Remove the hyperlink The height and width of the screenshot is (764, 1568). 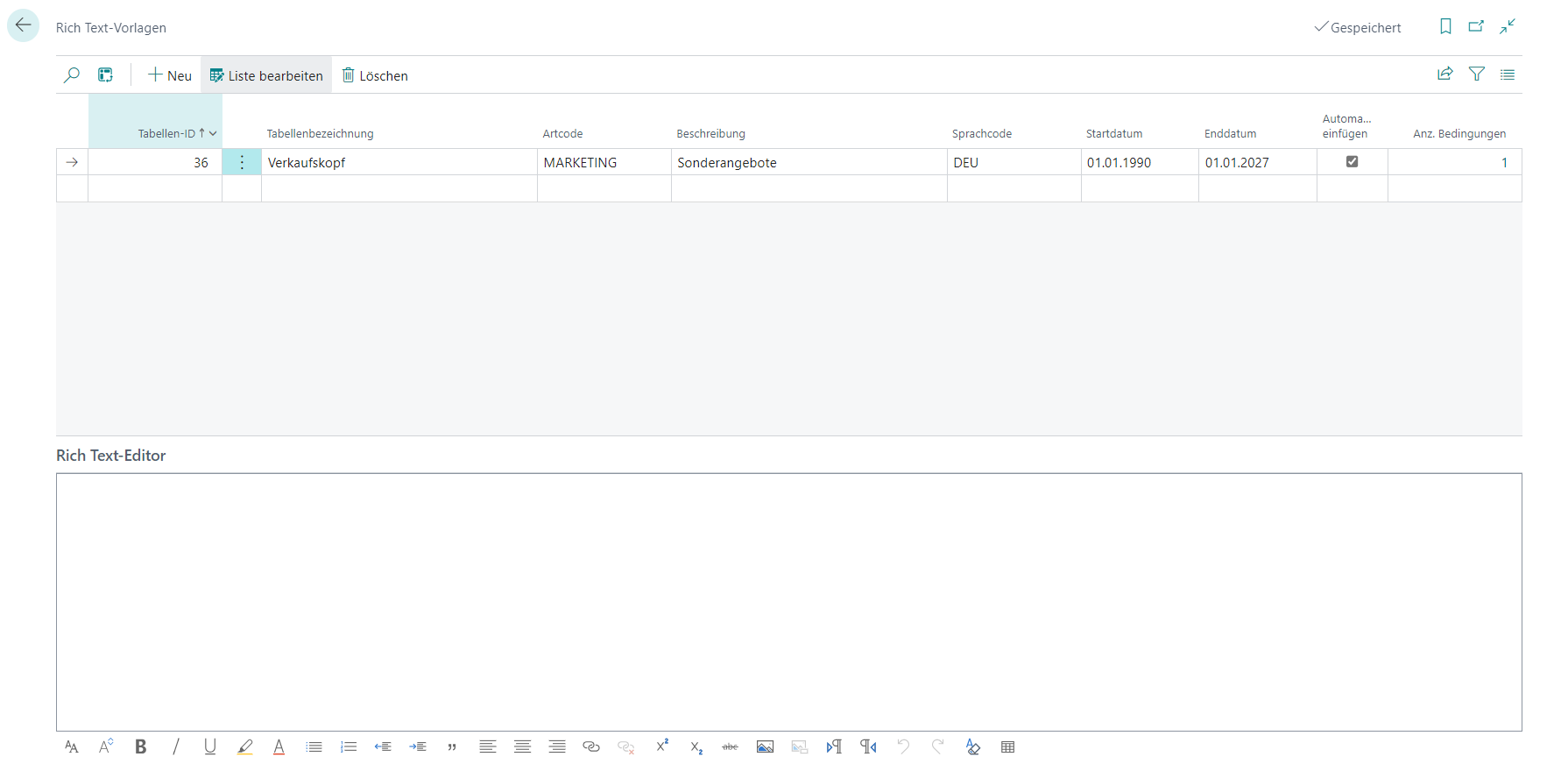point(626,746)
